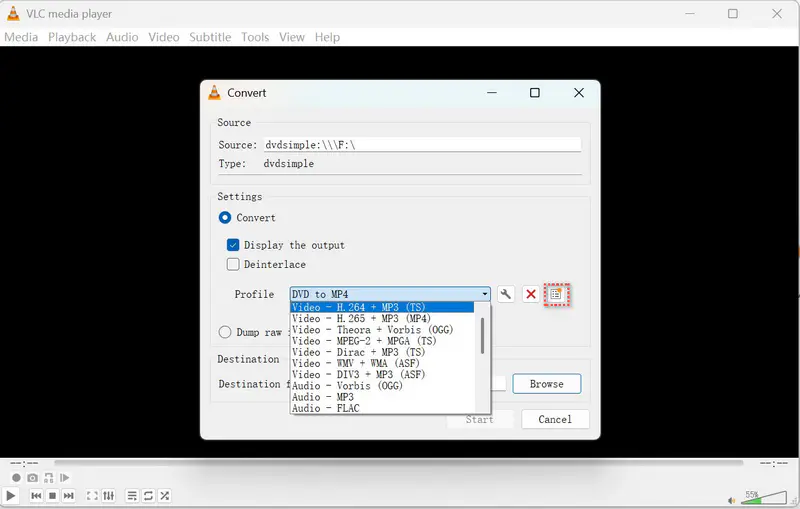Choose Video - MPEG-2 + MPGA (TS) profile
800x509 pixels.
point(382,341)
